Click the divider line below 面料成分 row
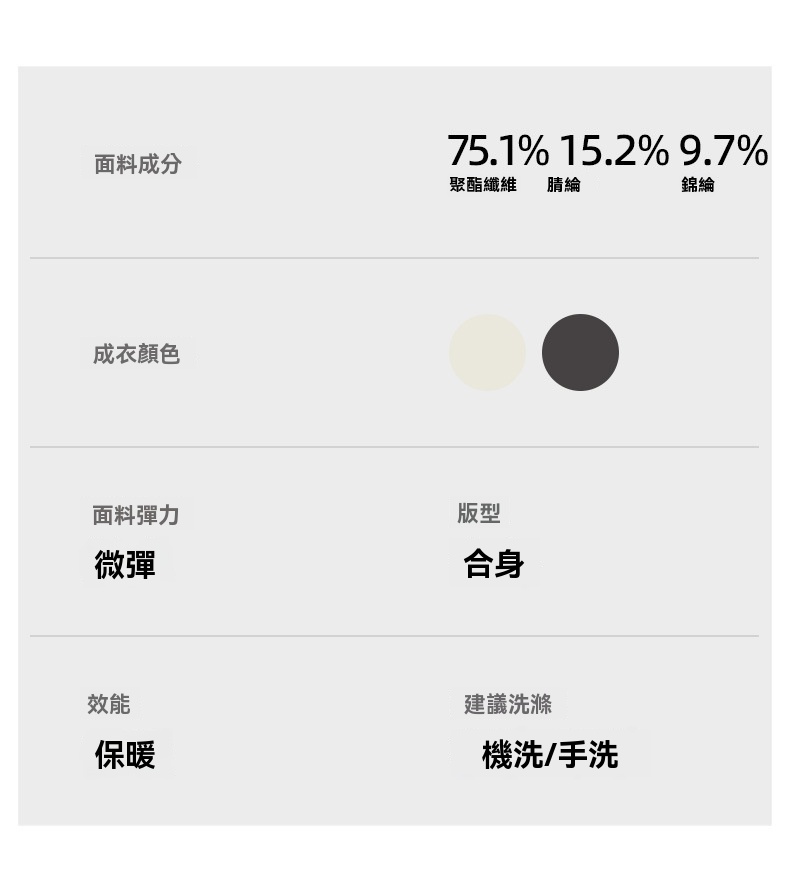The height and width of the screenshot is (891, 790). click(394, 258)
